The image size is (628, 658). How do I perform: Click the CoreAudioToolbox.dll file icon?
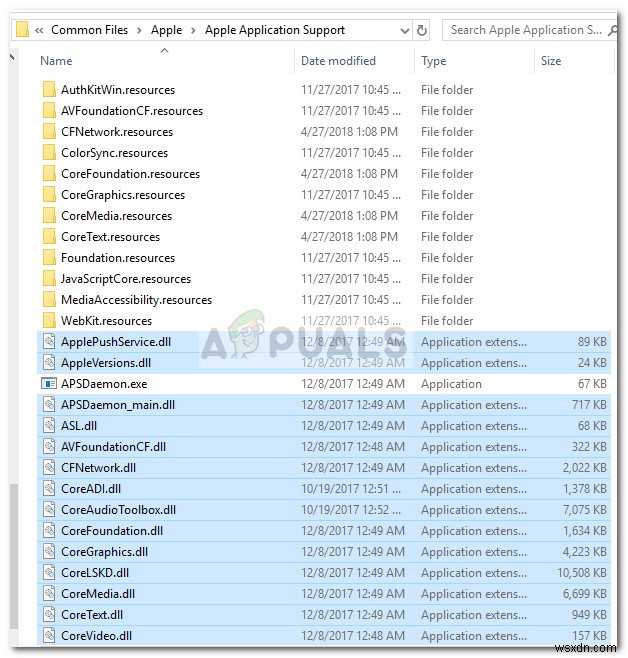49,509
